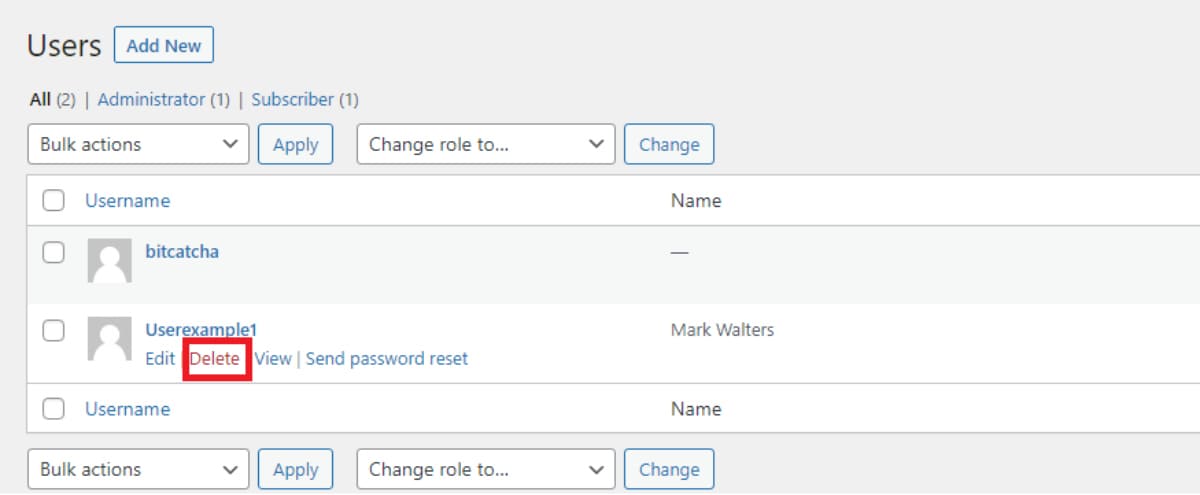Check the Userexample1 row checkbox

[x=54, y=331]
